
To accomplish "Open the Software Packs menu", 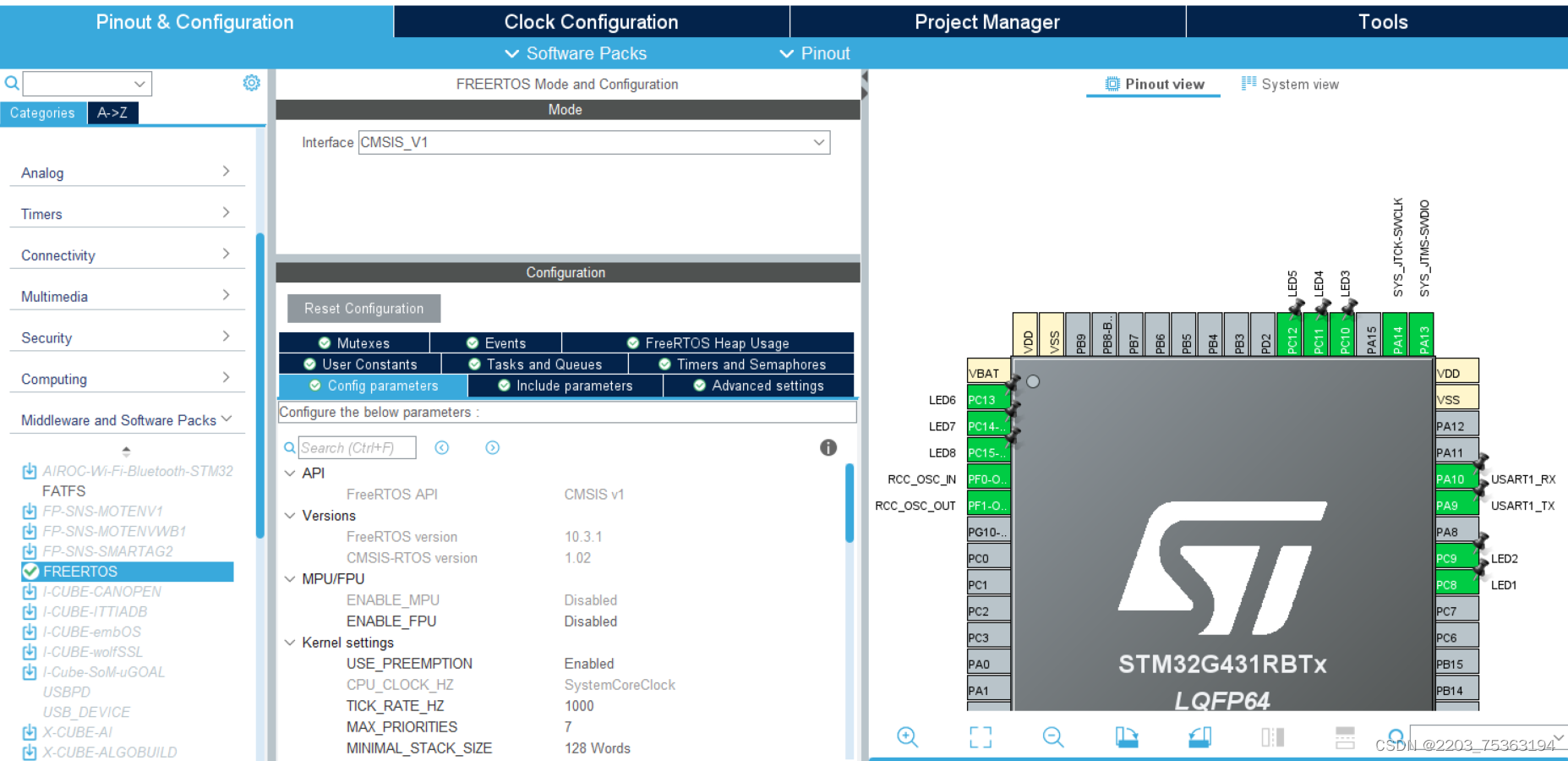I will (576, 53).
